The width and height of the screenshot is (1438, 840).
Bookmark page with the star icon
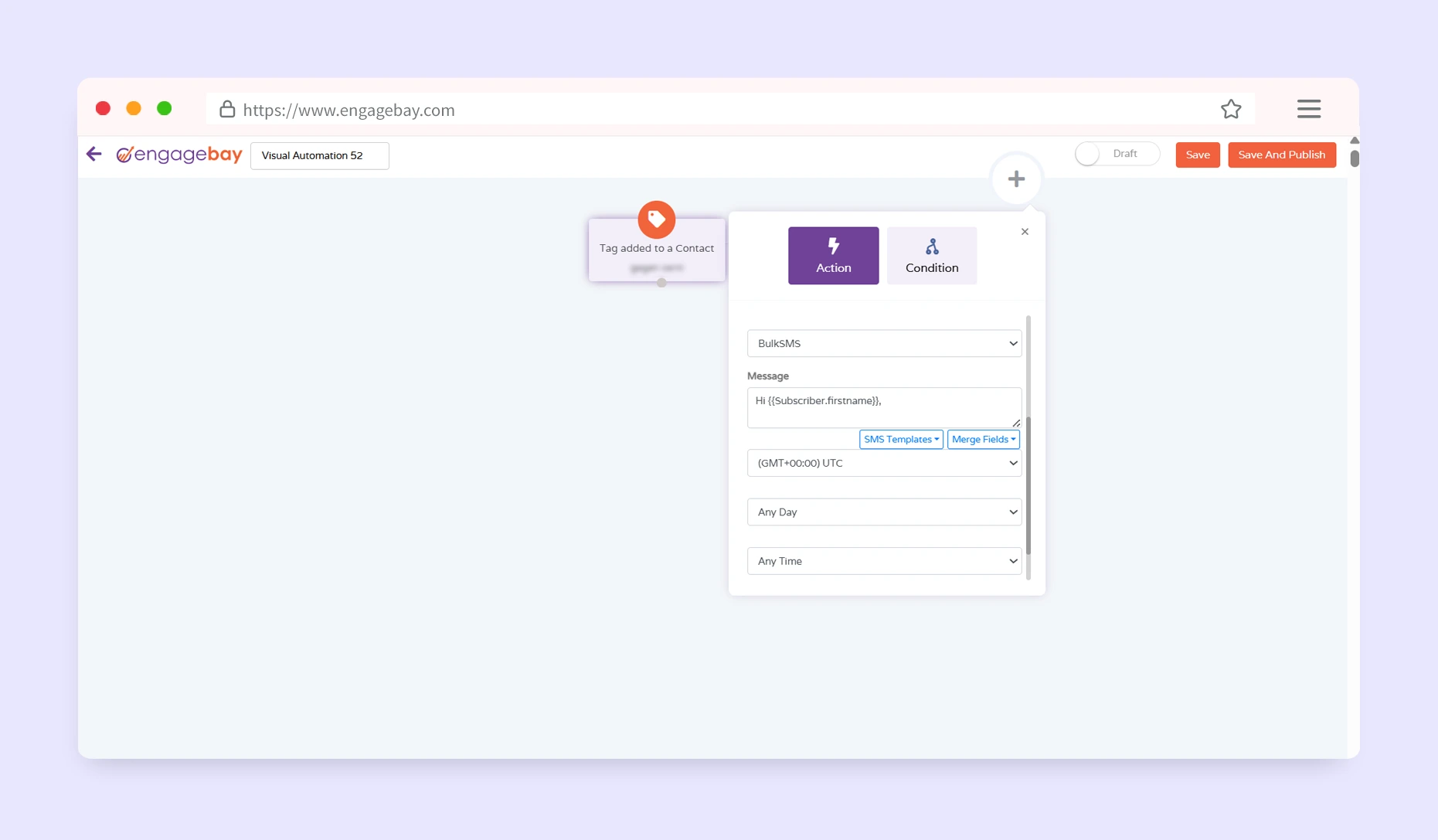[1230, 110]
